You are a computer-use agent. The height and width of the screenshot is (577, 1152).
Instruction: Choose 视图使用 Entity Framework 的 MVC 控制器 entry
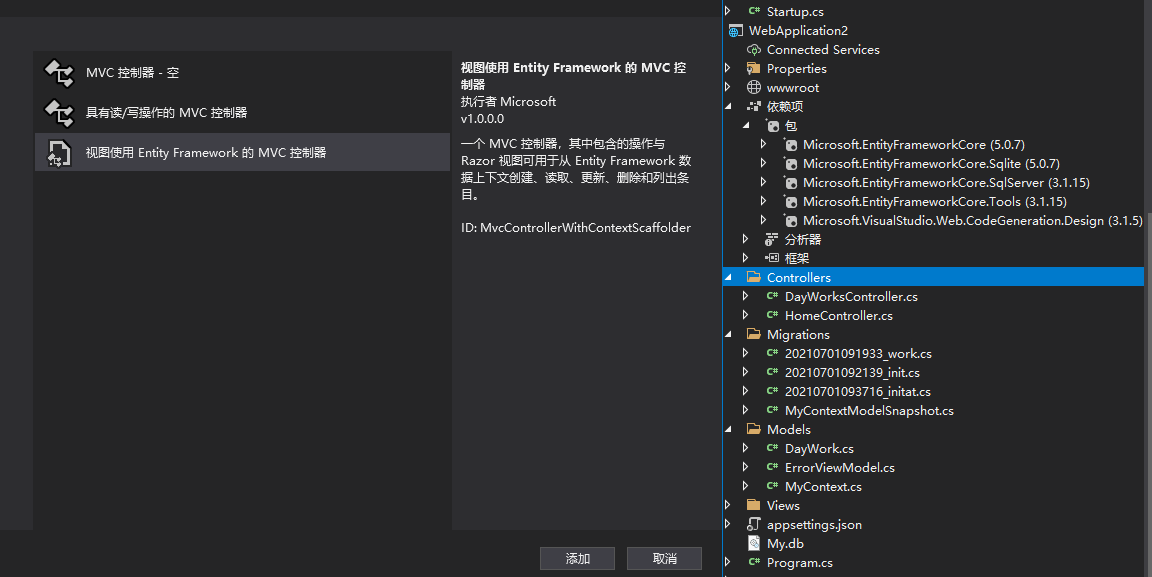click(x=242, y=152)
